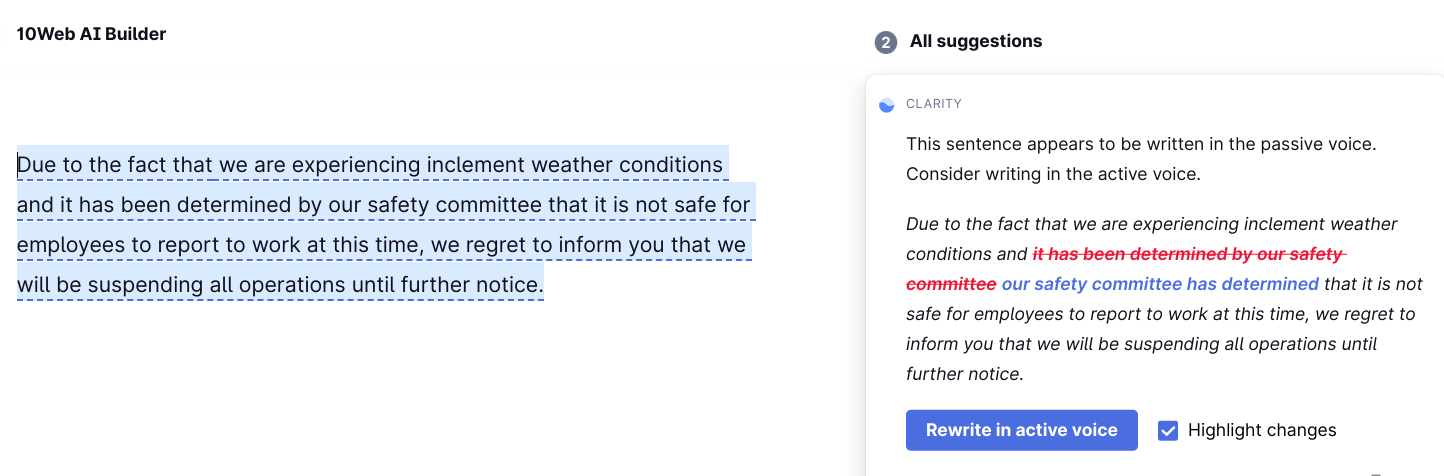Click the italic rewritten sentence preview ending 'further notice'
The width and height of the screenshot is (1444, 476).
(1164, 299)
